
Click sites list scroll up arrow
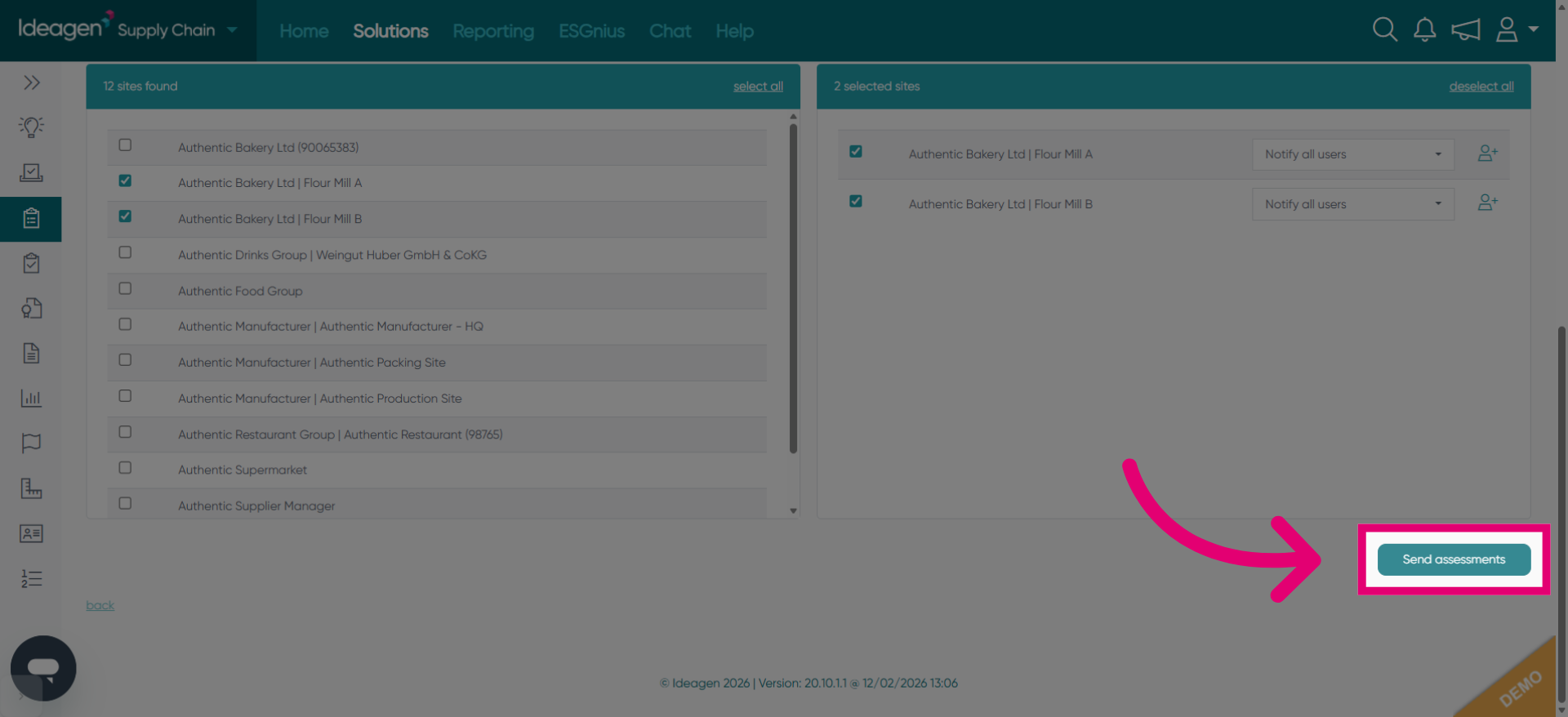793,117
